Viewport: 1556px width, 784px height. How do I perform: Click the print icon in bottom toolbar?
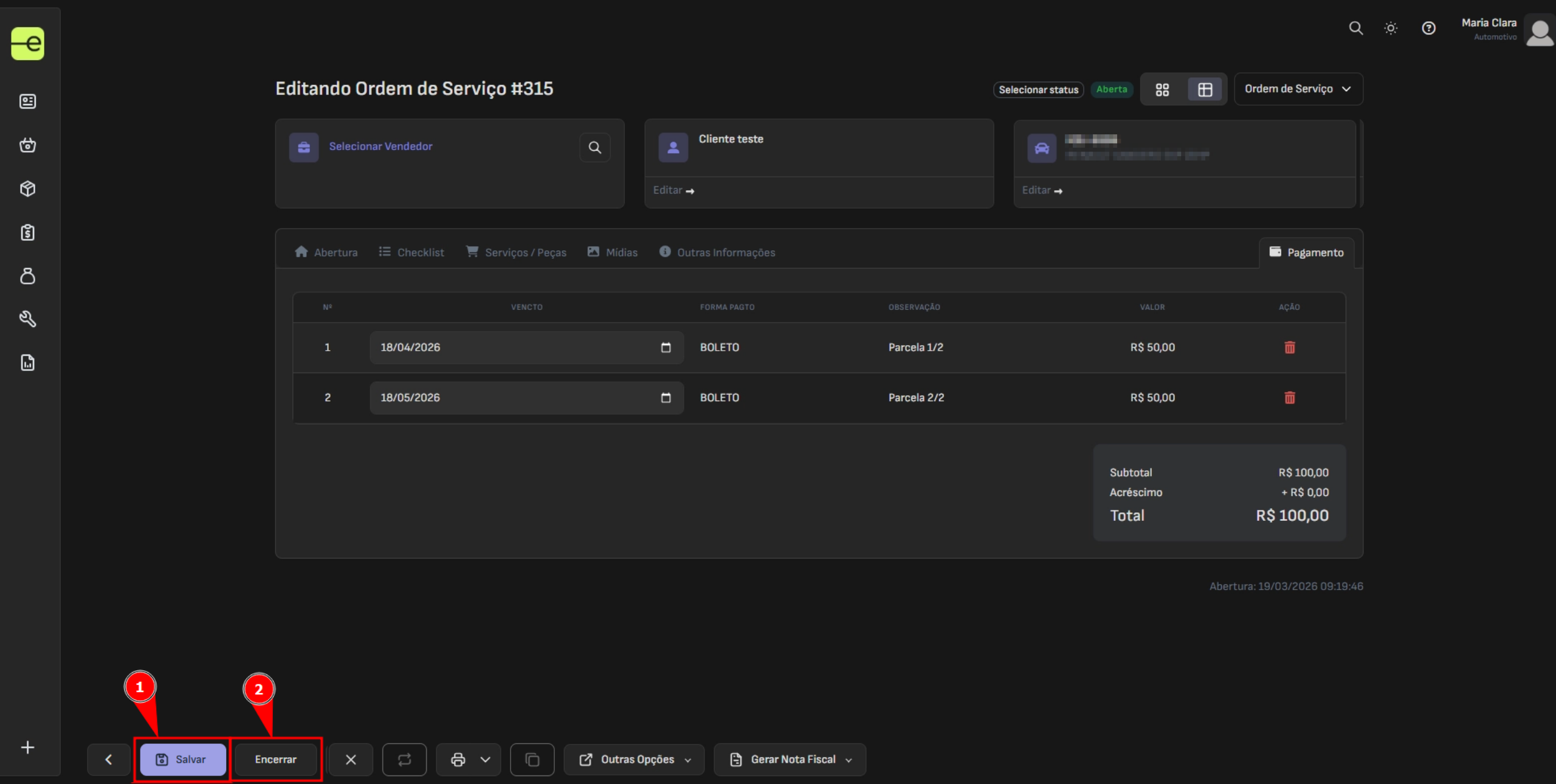coord(458,759)
